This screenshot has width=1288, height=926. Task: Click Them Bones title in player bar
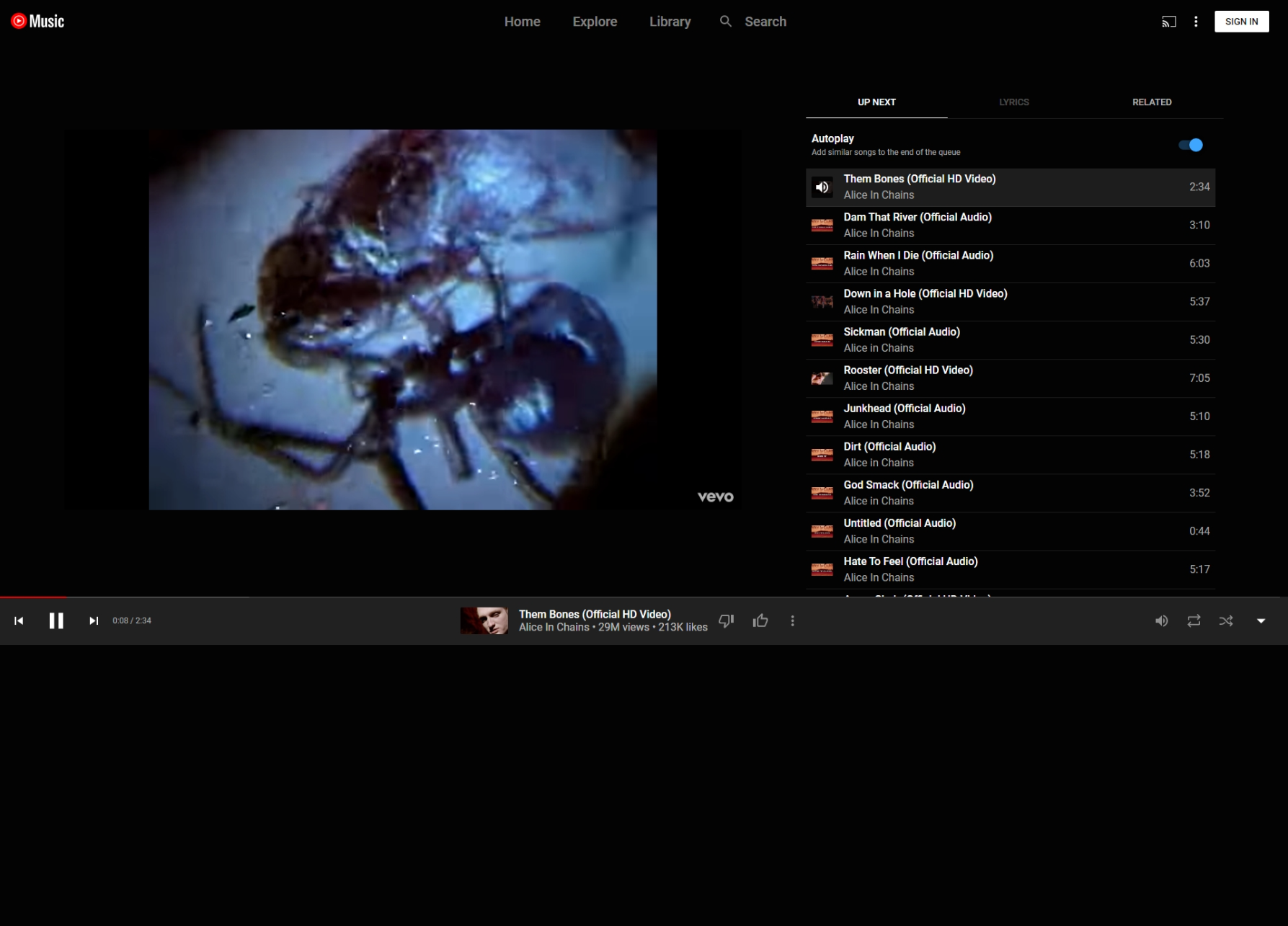coord(595,614)
